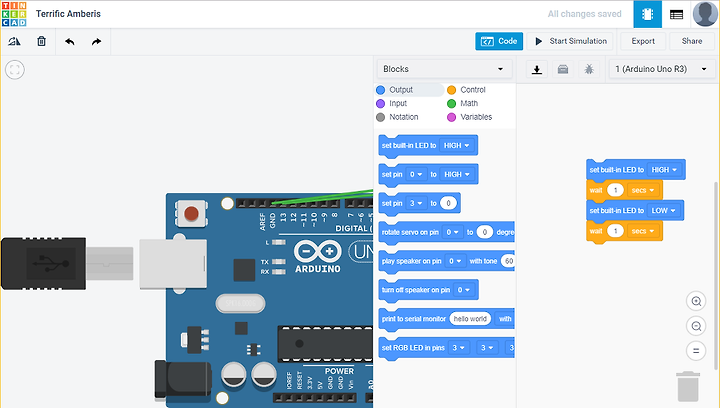Screen dimensions: 720x408
Task: Redo the last action
Action: (96, 42)
